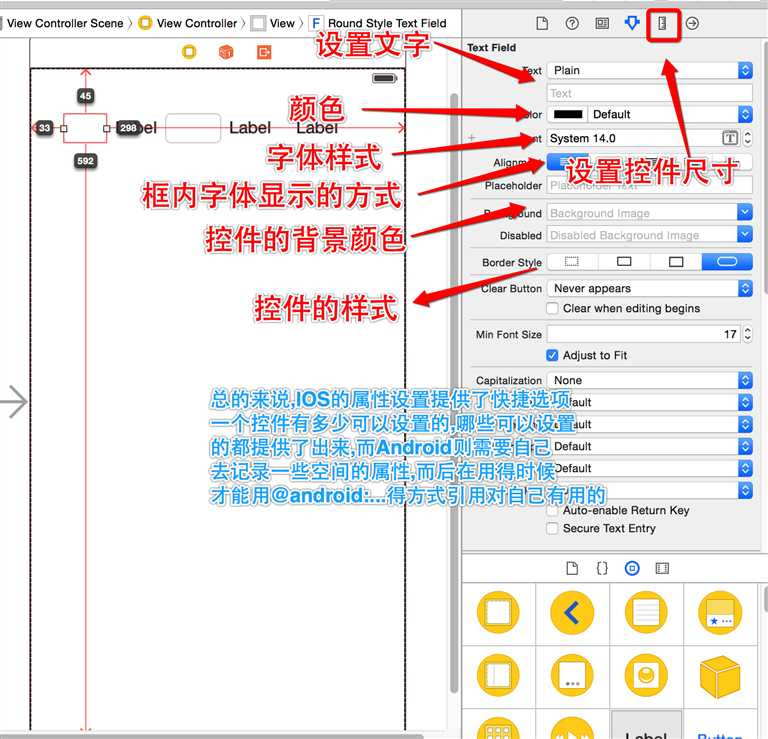Choose line border style option

pyautogui.click(x=624, y=262)
